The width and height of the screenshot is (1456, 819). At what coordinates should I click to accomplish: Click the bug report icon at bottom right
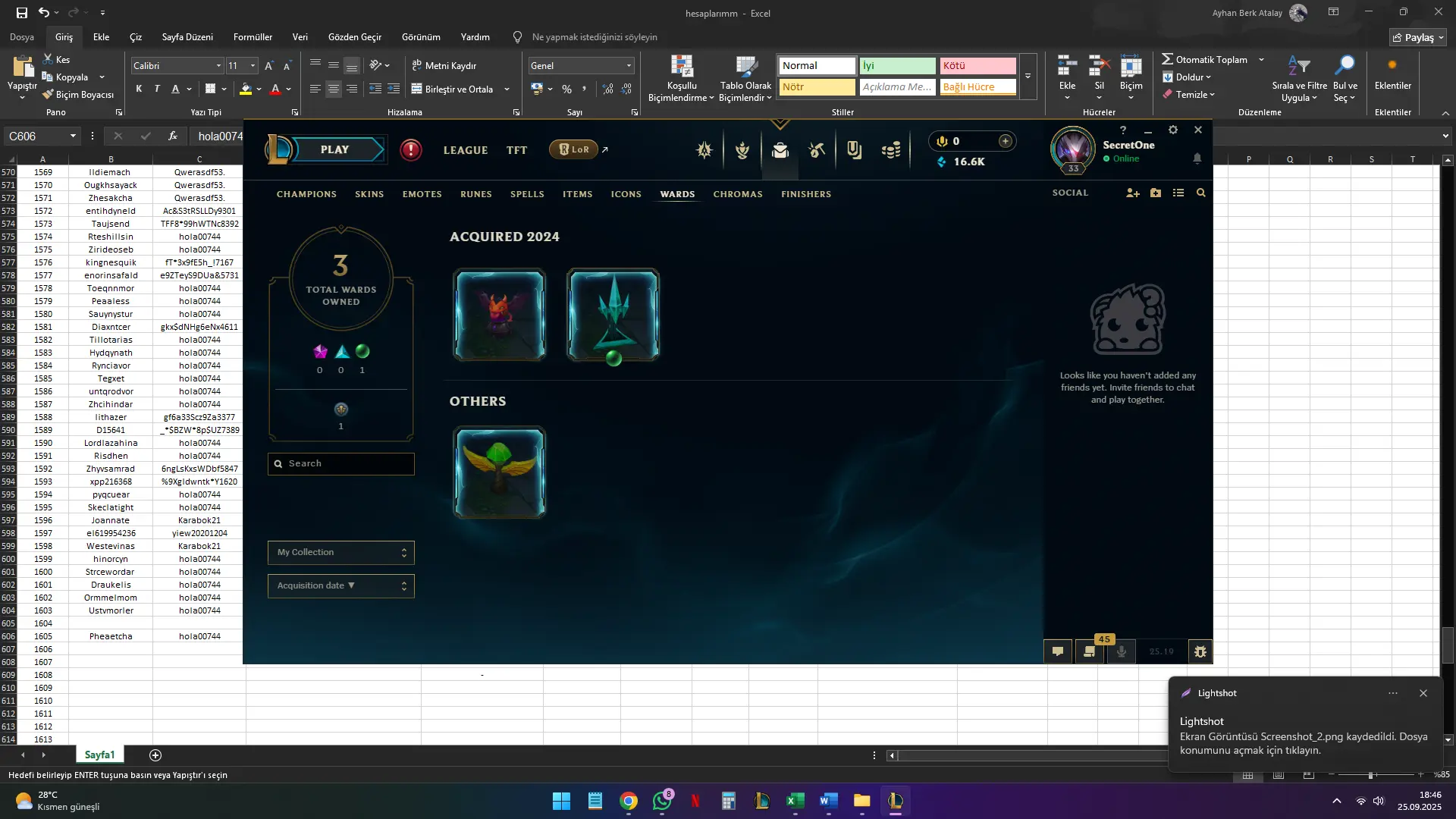(1200, 651)
